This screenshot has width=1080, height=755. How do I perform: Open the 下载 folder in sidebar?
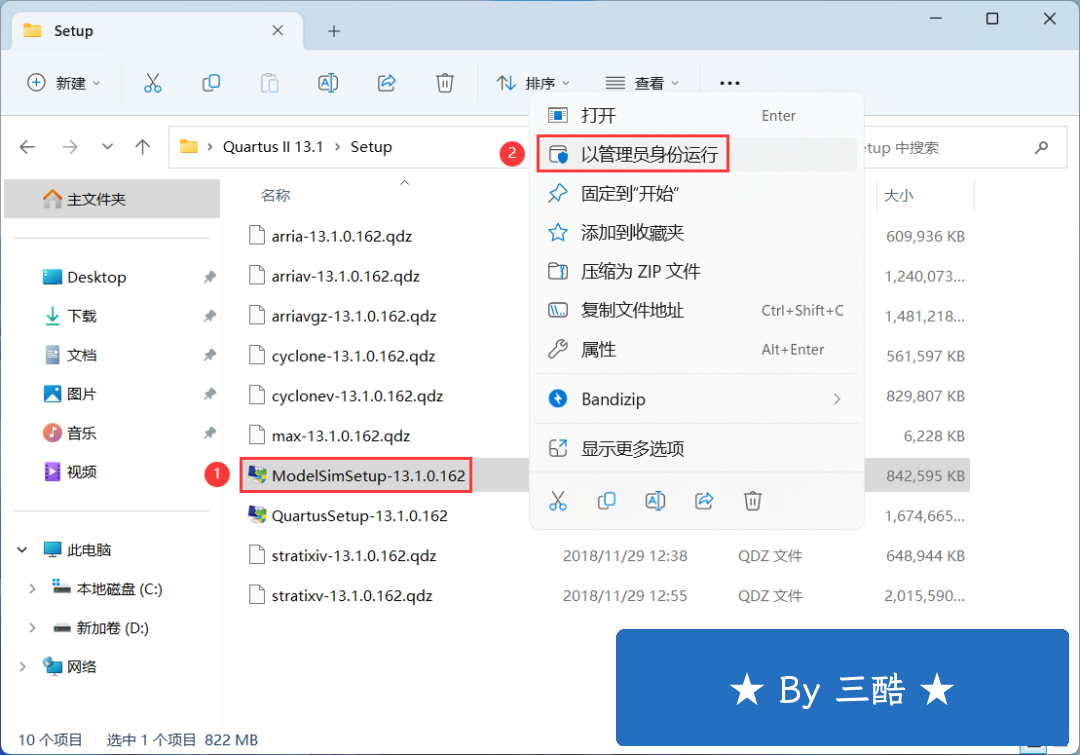[x=82, y=316]
